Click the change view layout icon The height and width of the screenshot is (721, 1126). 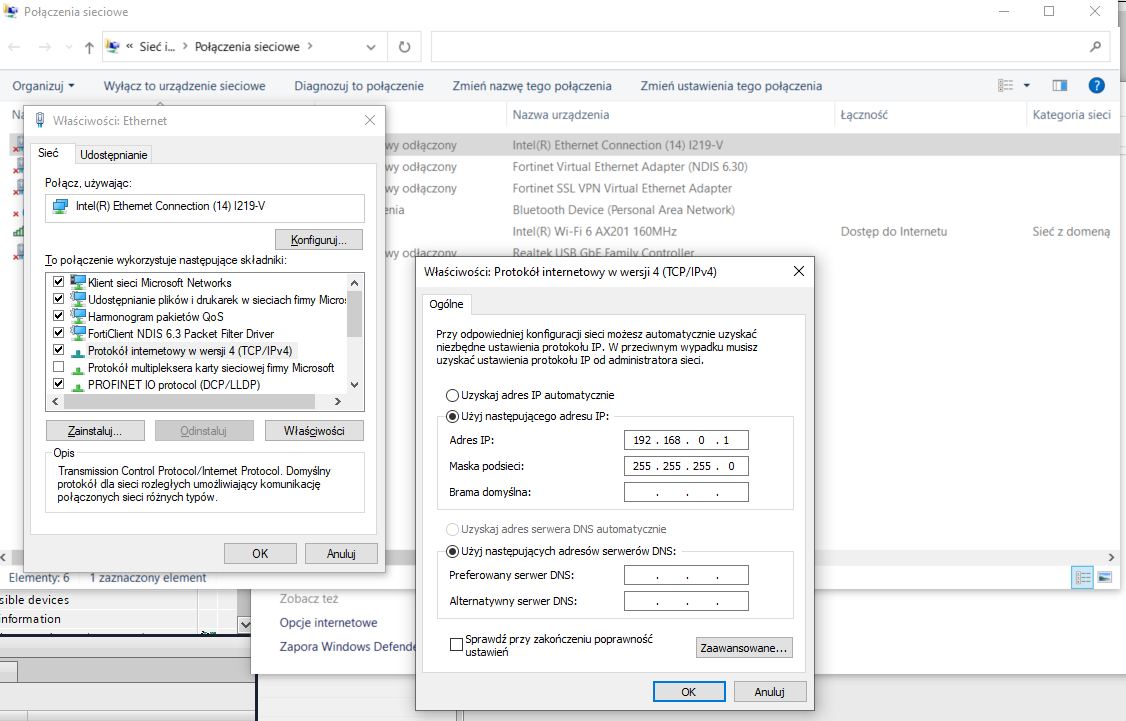[1005, 85]
